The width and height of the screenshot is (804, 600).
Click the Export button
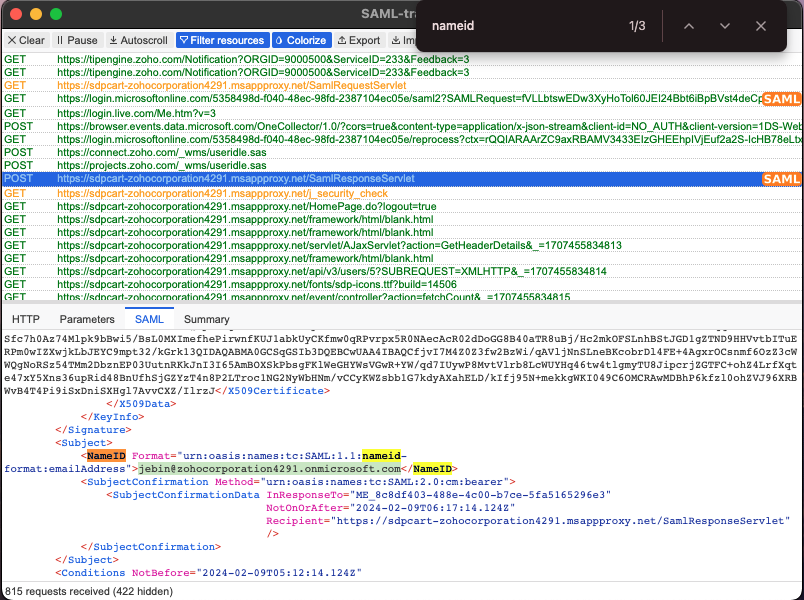(359, 40)
